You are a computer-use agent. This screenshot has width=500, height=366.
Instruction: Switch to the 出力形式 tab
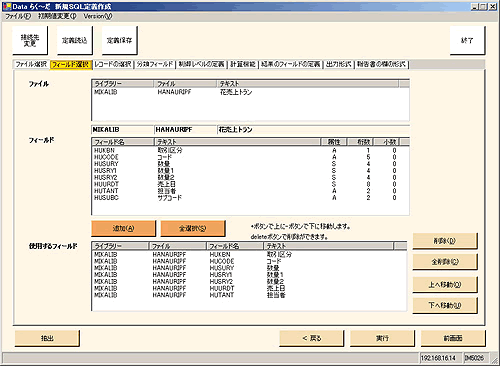coord(339,64)
